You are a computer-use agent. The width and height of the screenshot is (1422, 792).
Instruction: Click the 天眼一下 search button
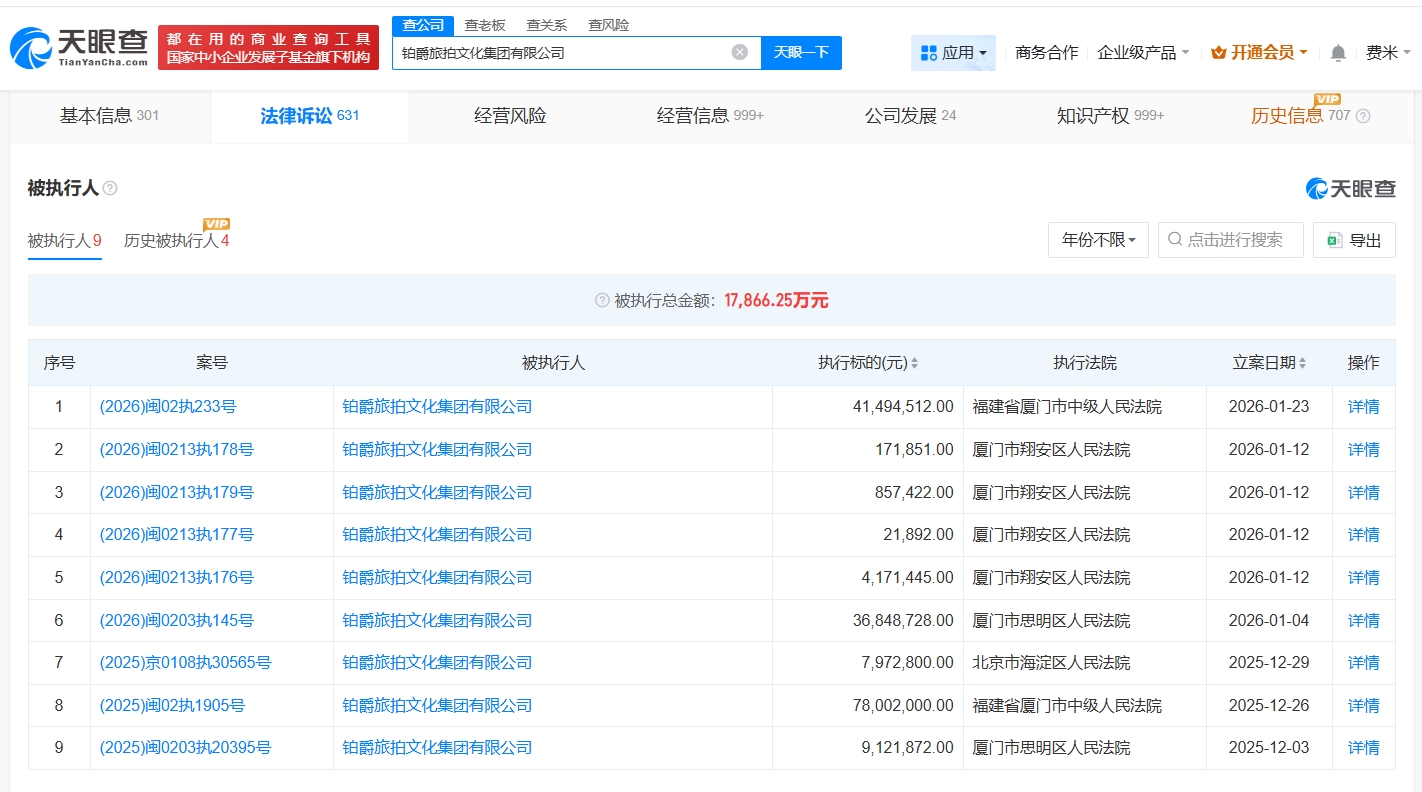[800, 51]
